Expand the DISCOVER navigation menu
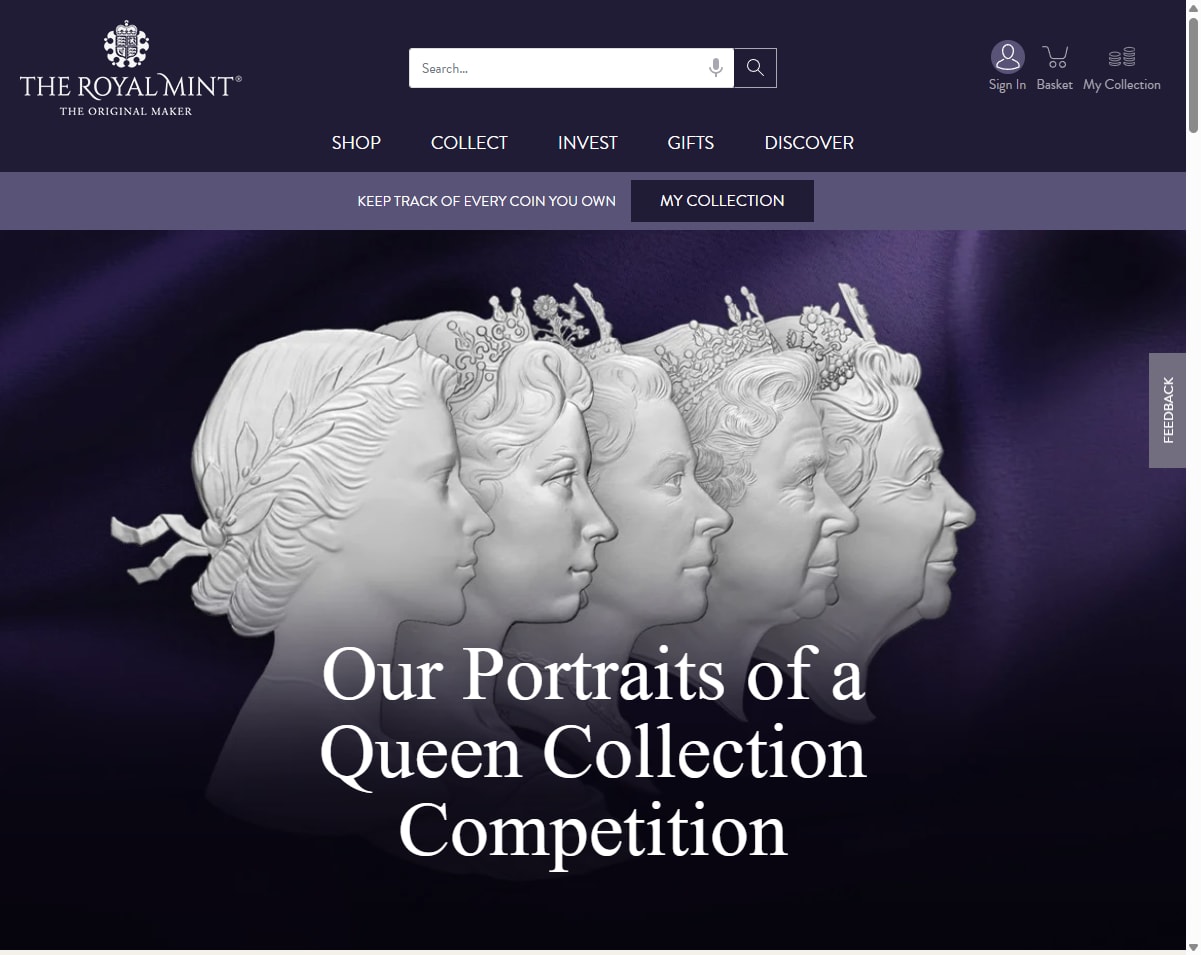 click(809, 143)
